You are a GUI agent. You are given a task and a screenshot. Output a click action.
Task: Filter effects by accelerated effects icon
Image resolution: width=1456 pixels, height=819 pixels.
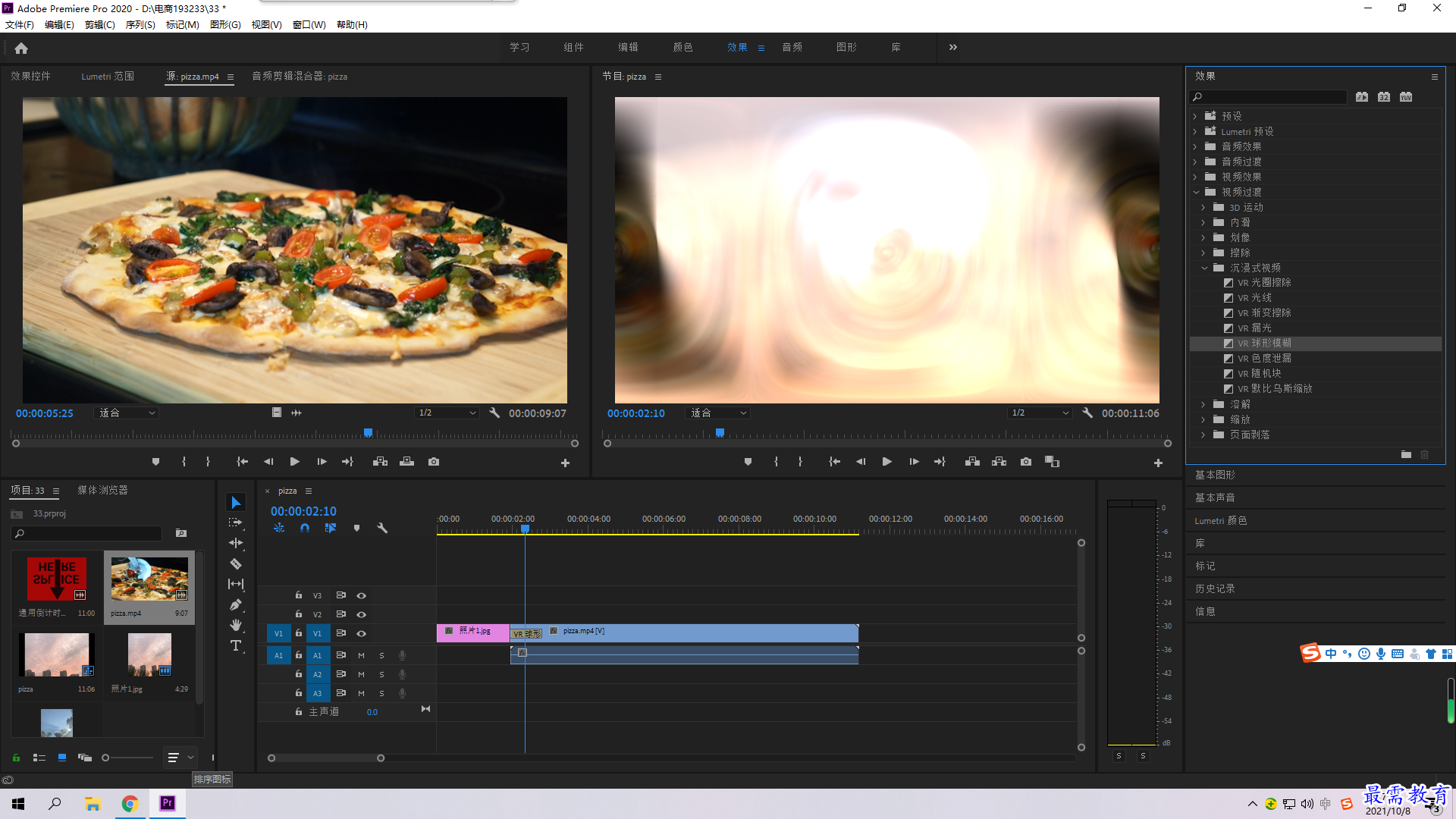click(1362, 96)
